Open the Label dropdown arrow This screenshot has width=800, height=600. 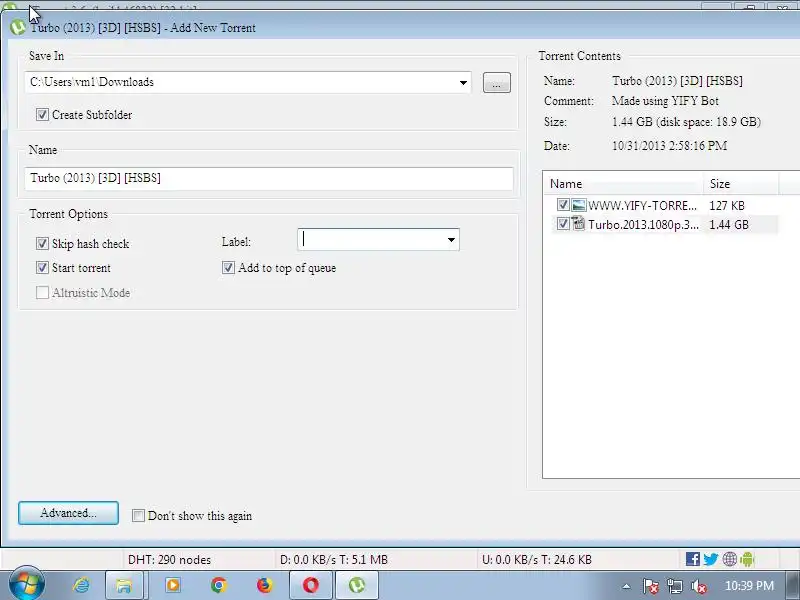451,240
